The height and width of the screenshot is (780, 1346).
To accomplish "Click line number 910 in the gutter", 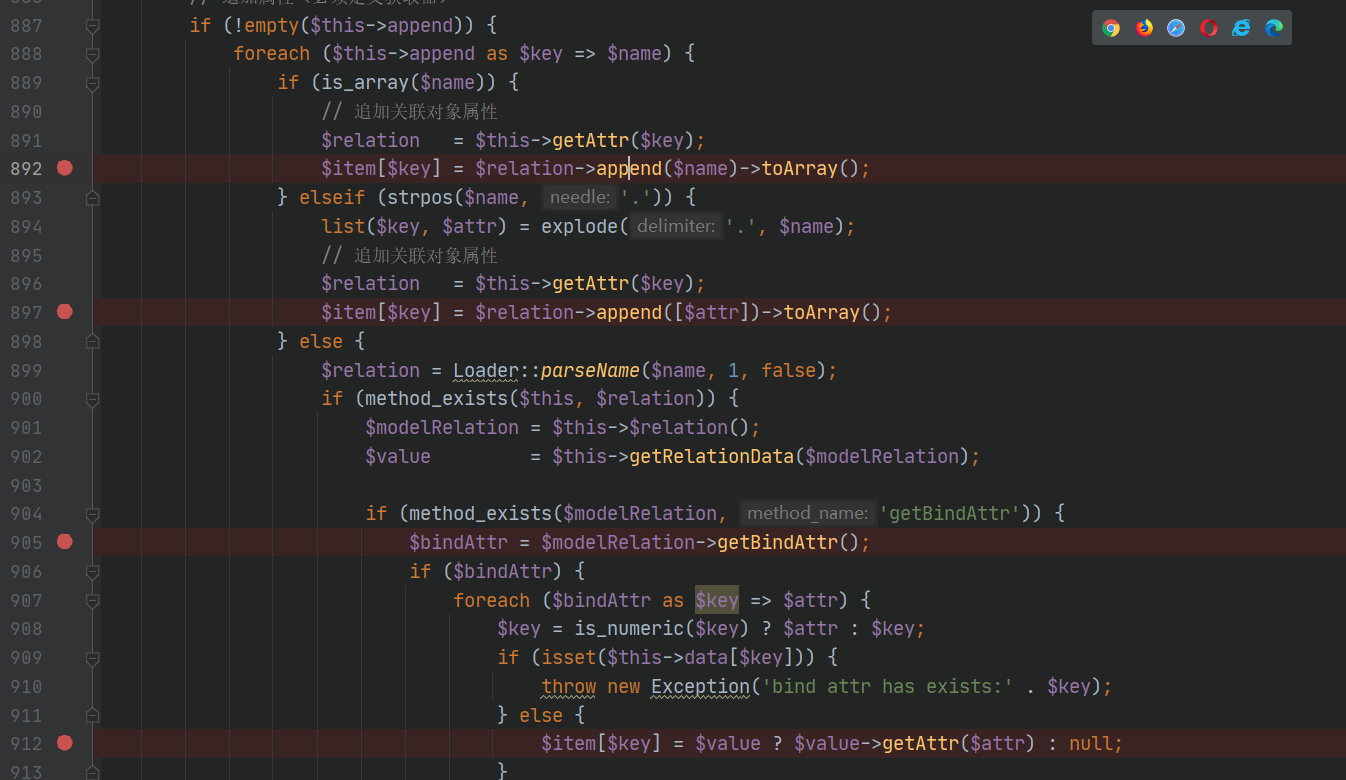I will coord(26,686).
